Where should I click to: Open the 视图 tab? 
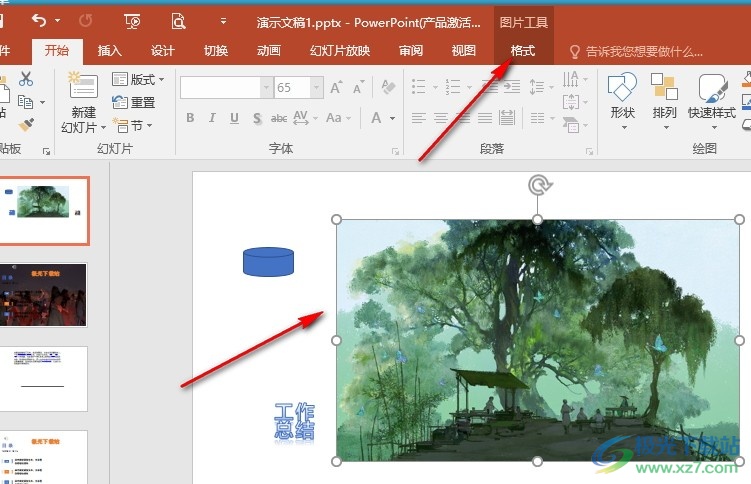(x=464, y=51)
